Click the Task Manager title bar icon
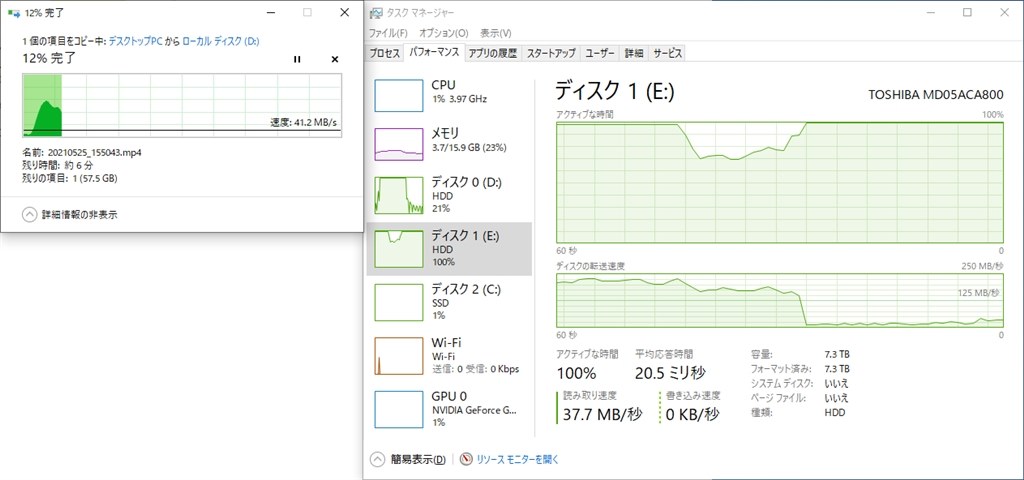Viewport: 1024px width, 480px height. (375, 12)
